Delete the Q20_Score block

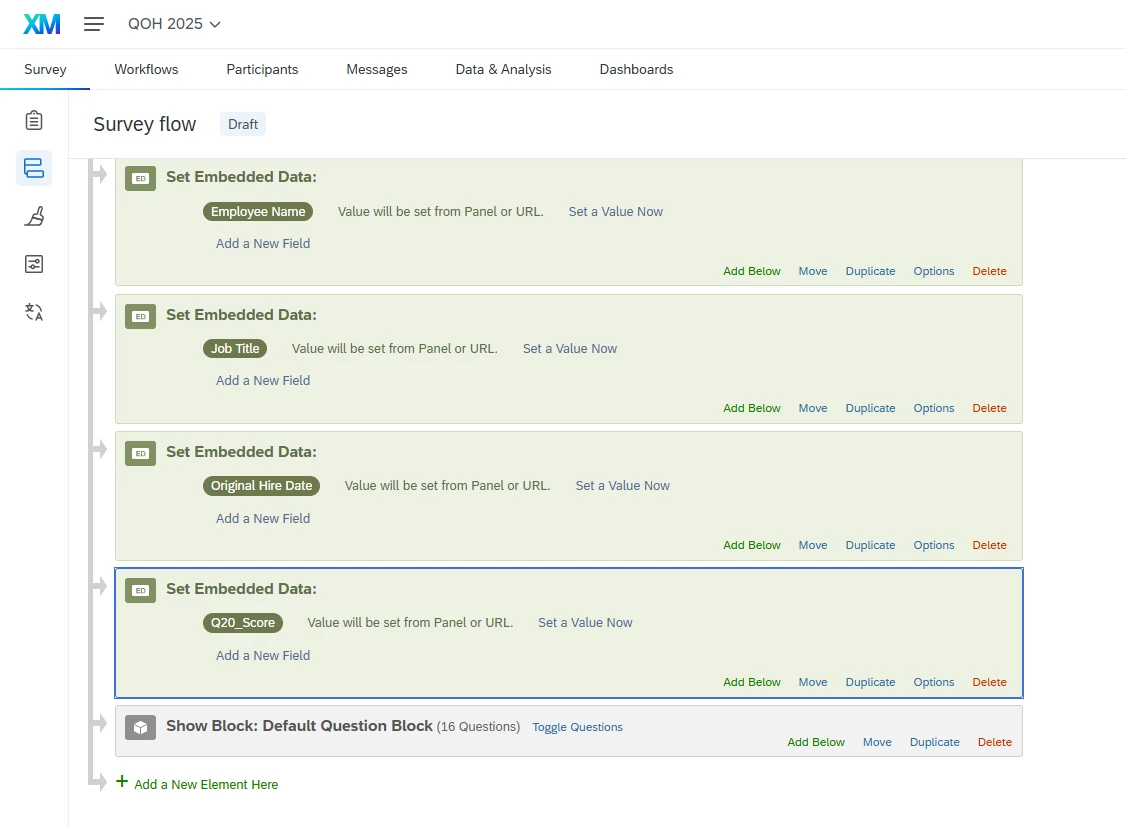coord(990,683)
